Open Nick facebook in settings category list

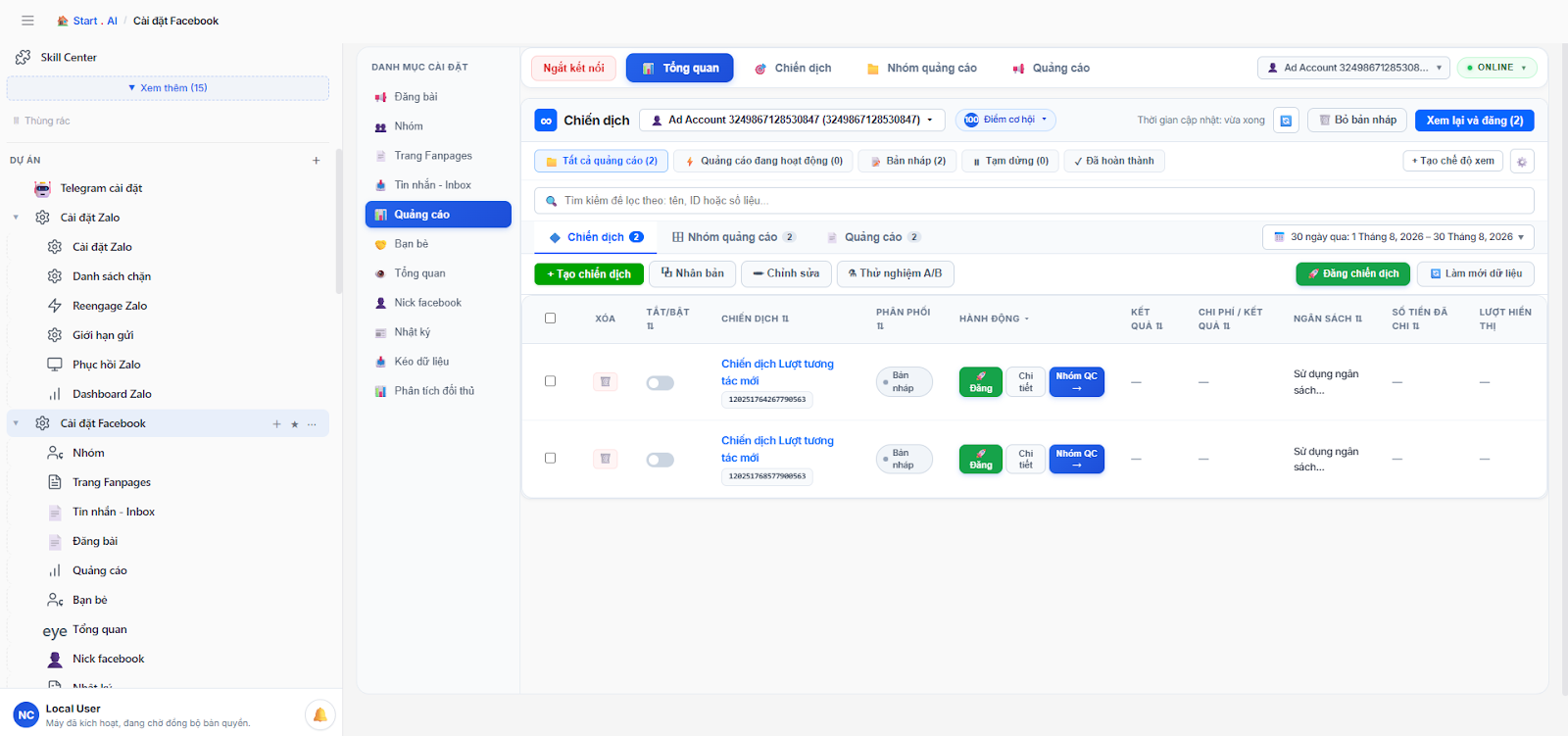pos(438,303)
